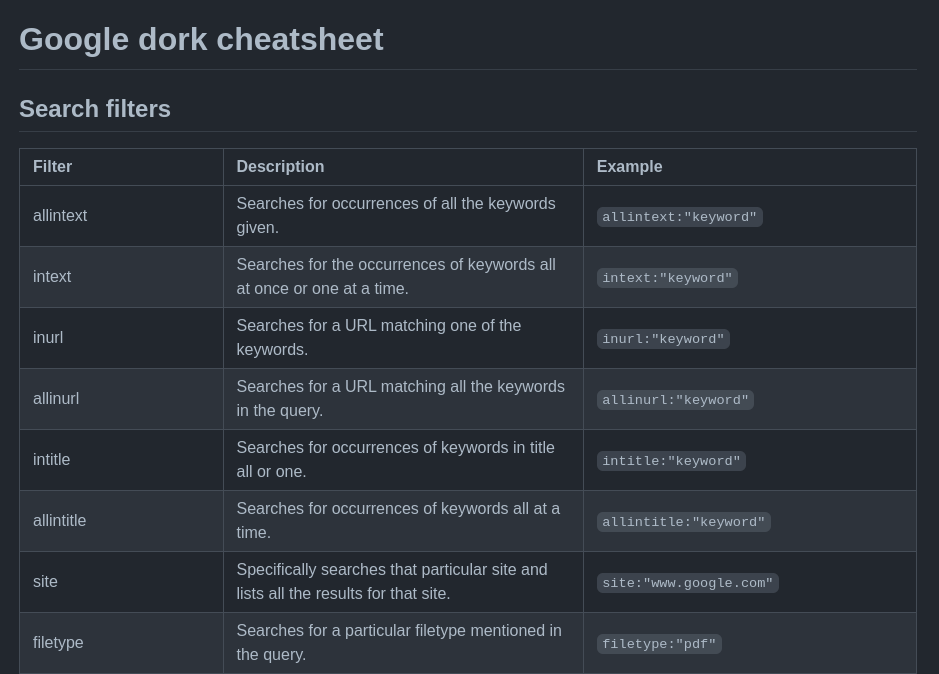
Task: Click the Description column header
Action: click(x=280, y=167)
